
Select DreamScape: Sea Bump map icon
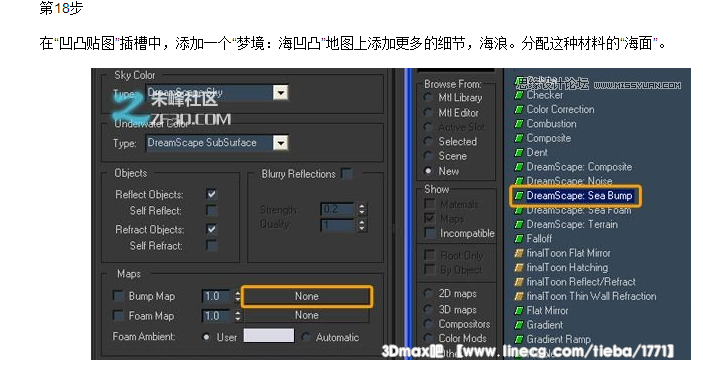pyautogui.click(x=519, y=195)
